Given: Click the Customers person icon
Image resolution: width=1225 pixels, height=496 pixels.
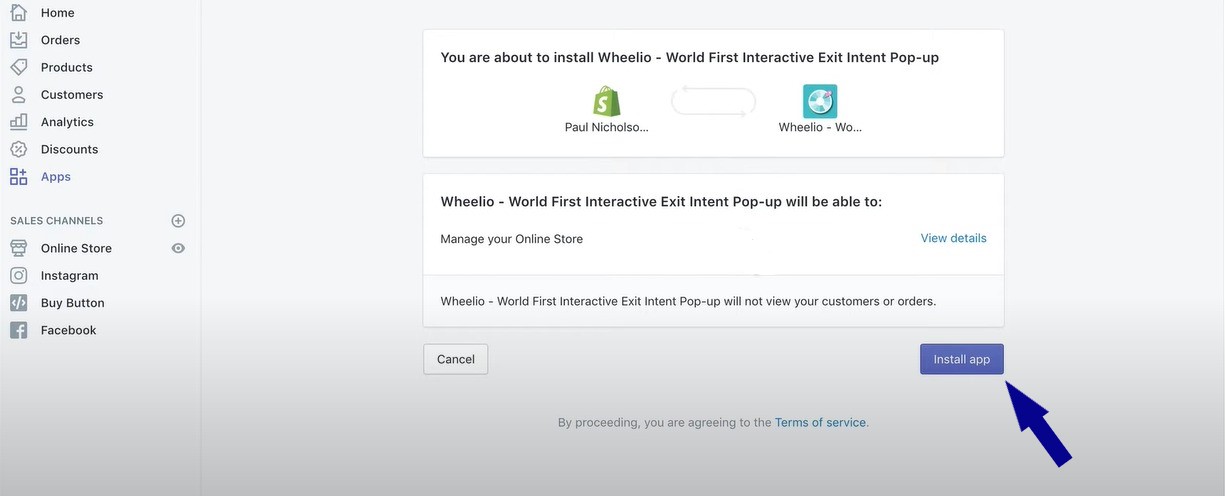Looking at the screenshot, I should click(x=18, y=94).
